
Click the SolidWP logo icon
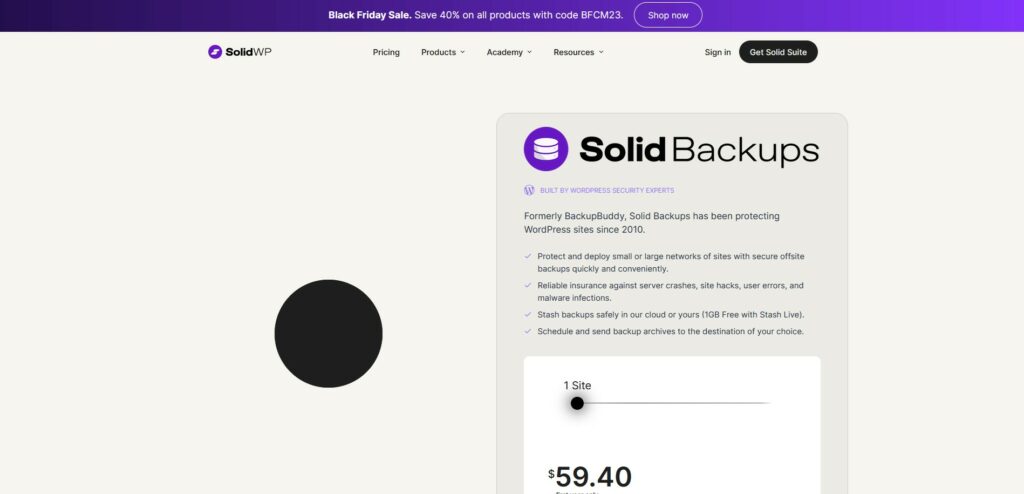(x=215, y=52)
